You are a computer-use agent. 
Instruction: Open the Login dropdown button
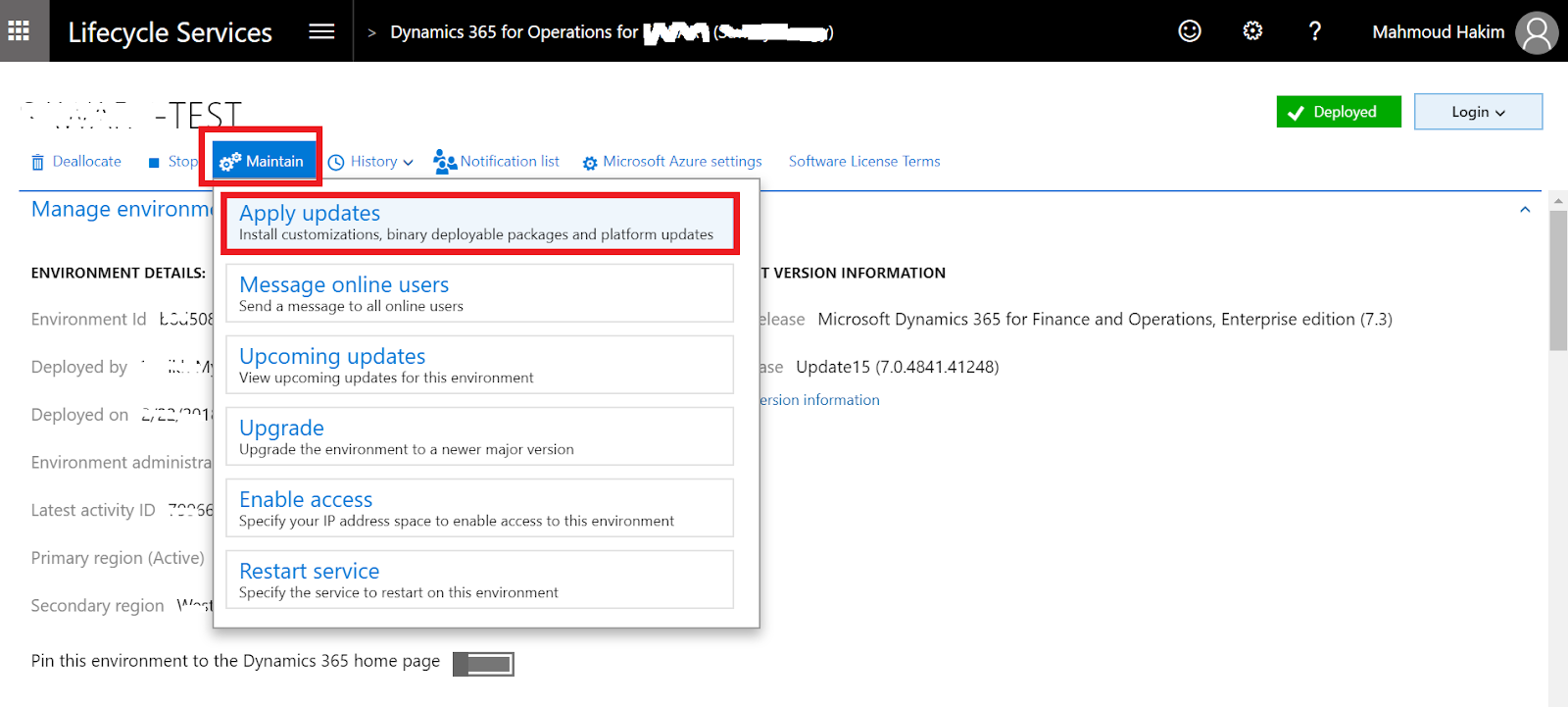click(1478, 112)
